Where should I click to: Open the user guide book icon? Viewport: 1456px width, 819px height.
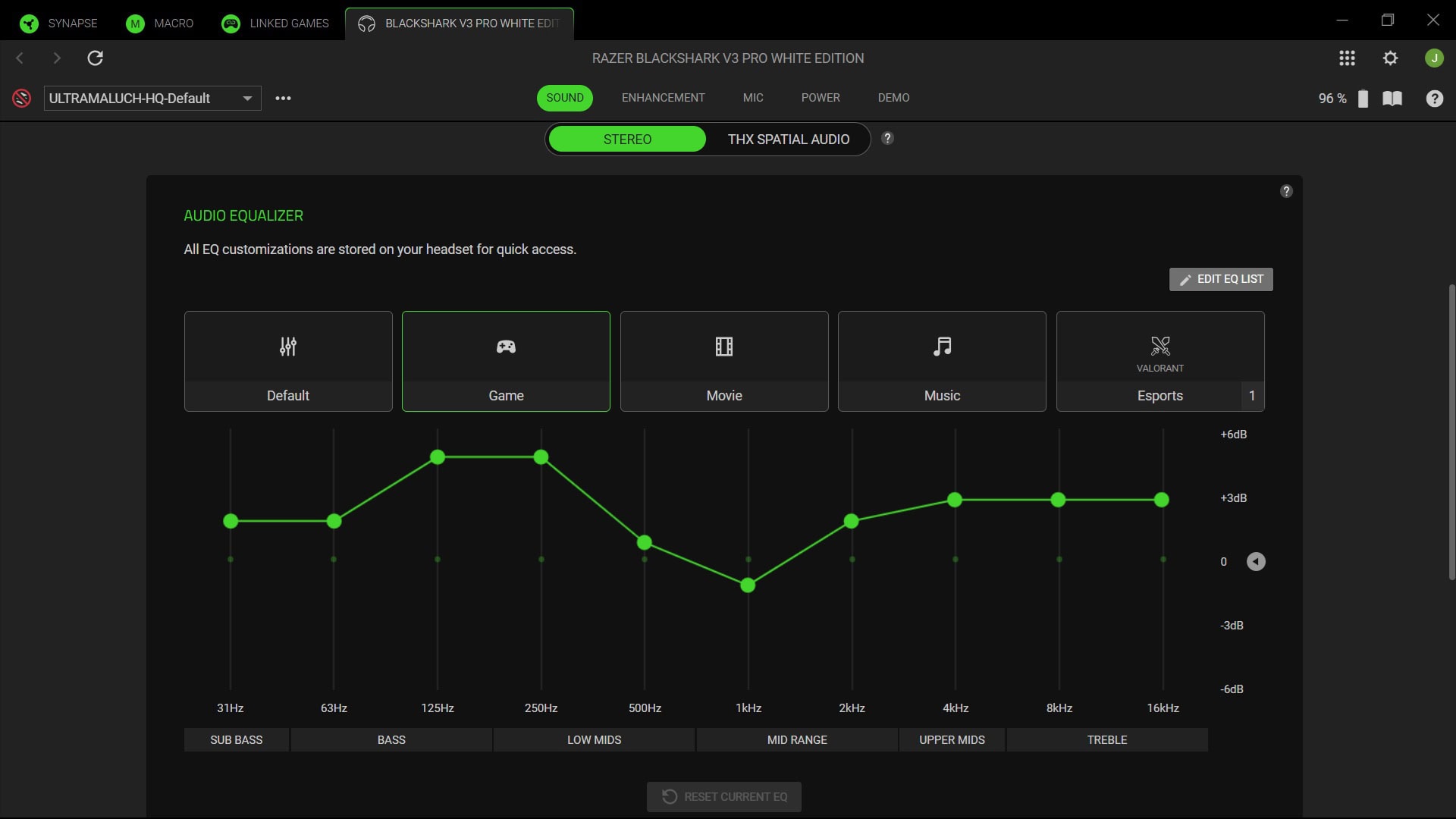[1392, 98]
